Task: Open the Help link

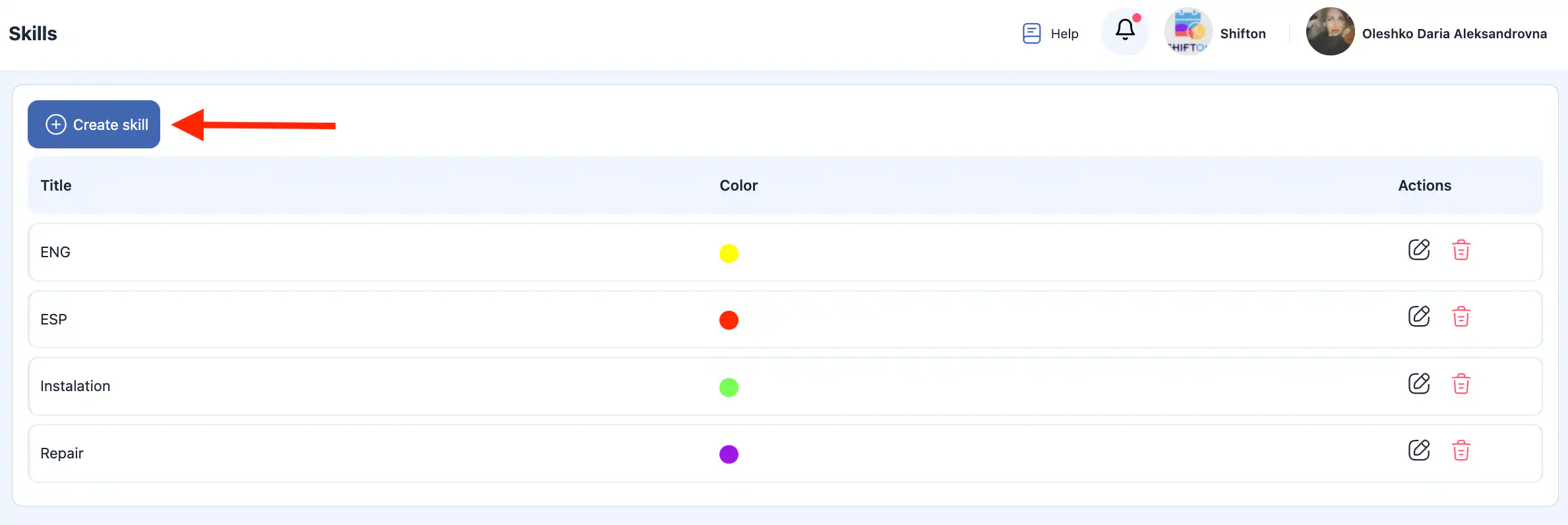Action: coord(1064,34)
